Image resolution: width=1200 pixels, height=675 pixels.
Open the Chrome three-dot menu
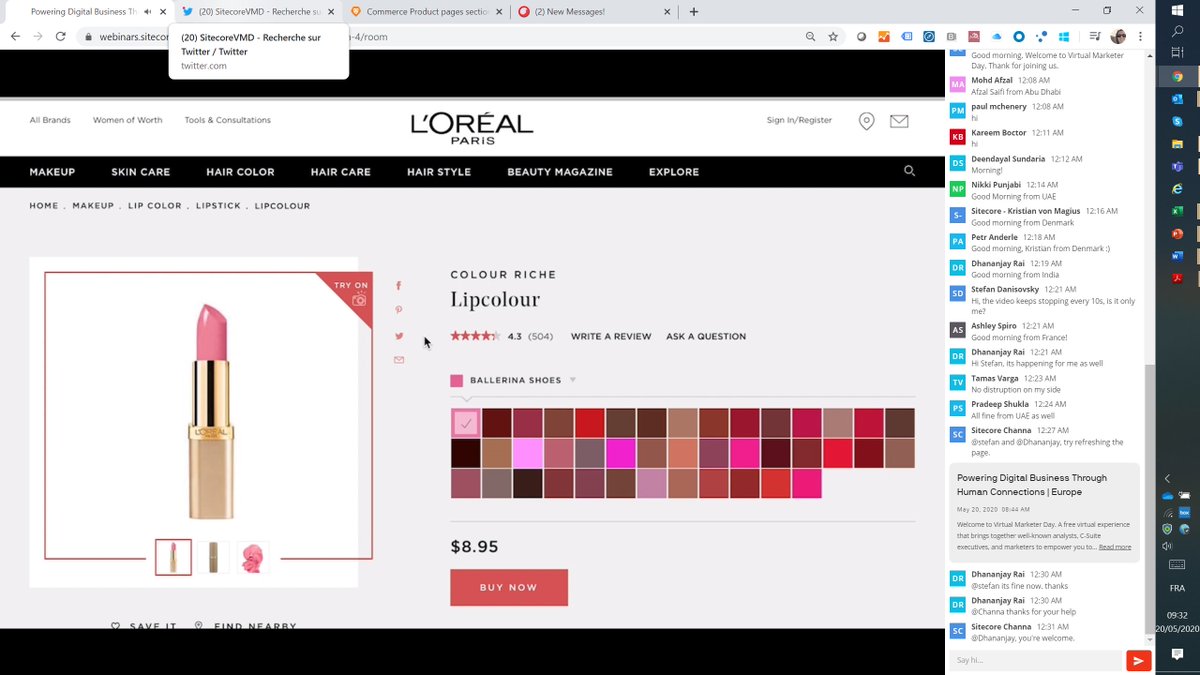click(x=1140, y=36)
